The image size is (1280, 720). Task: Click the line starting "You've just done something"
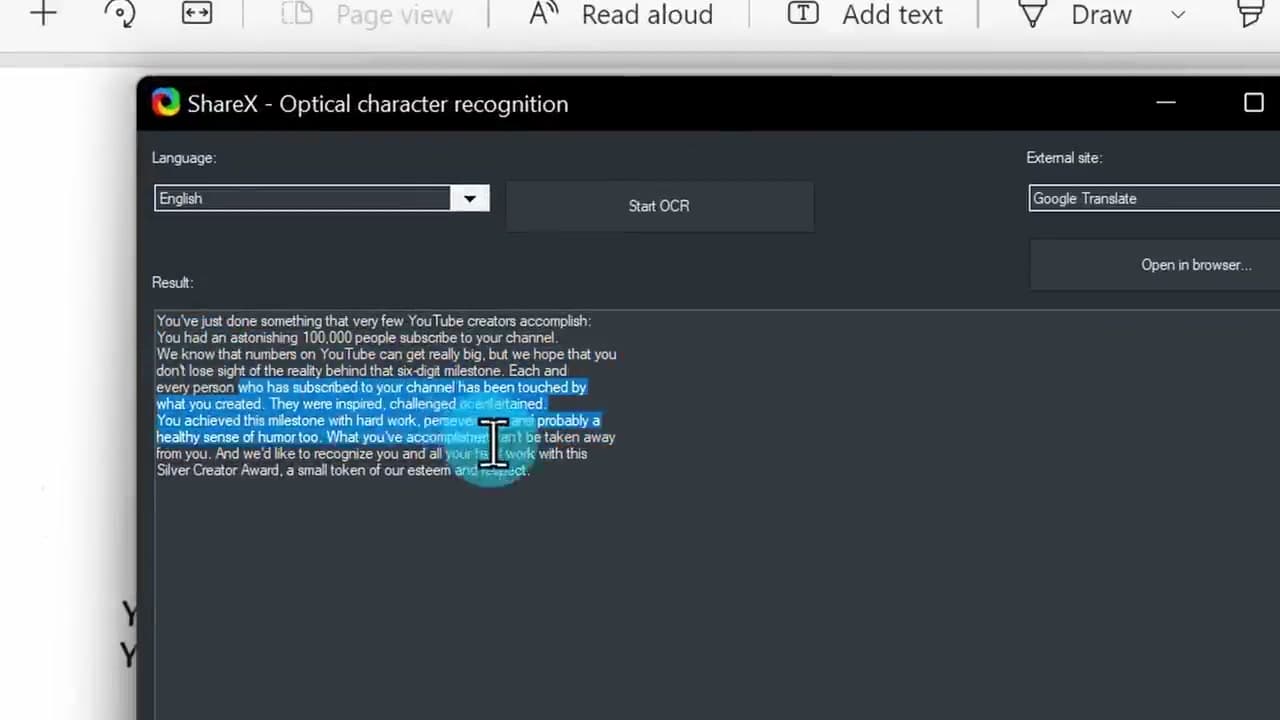(374, 321)
